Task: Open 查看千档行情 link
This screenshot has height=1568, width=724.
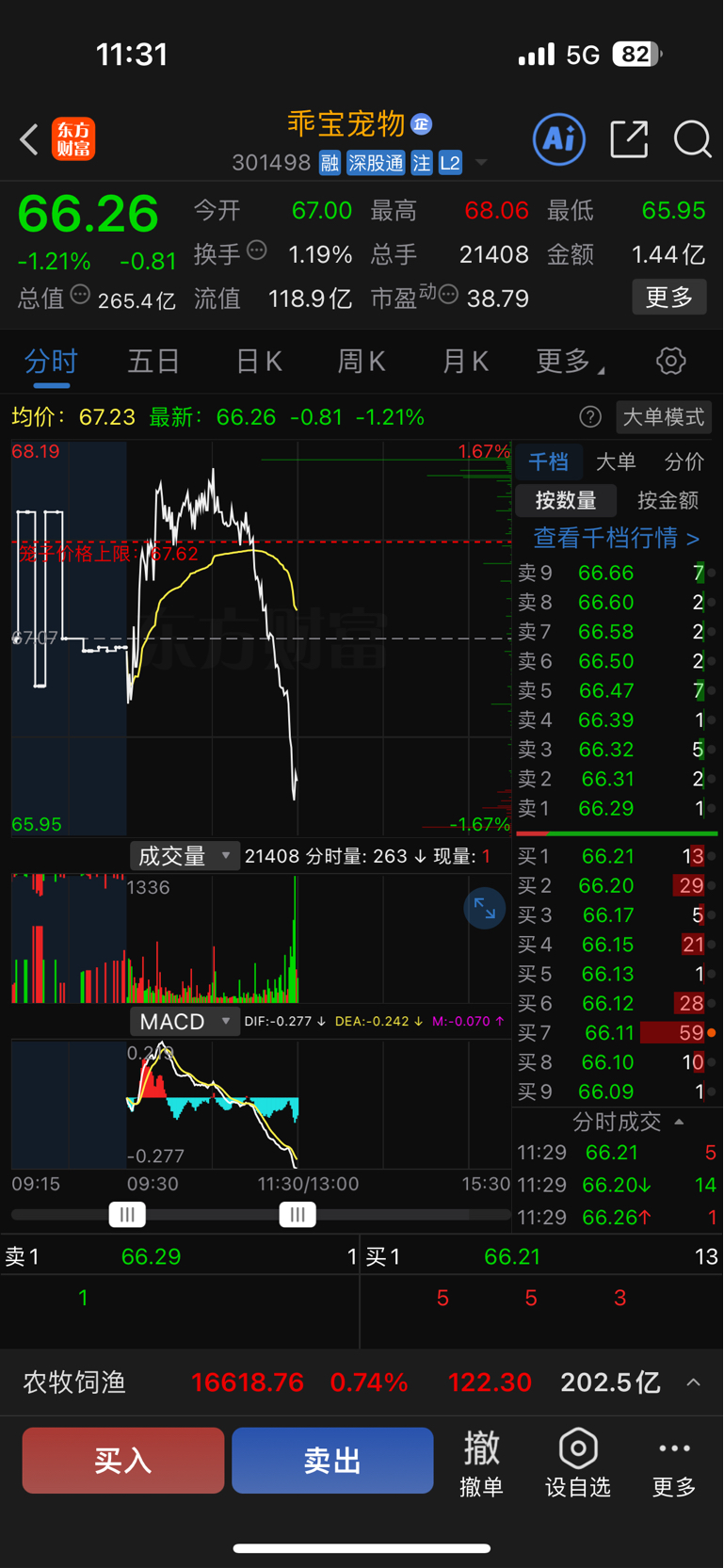Action: click(616, 538)
